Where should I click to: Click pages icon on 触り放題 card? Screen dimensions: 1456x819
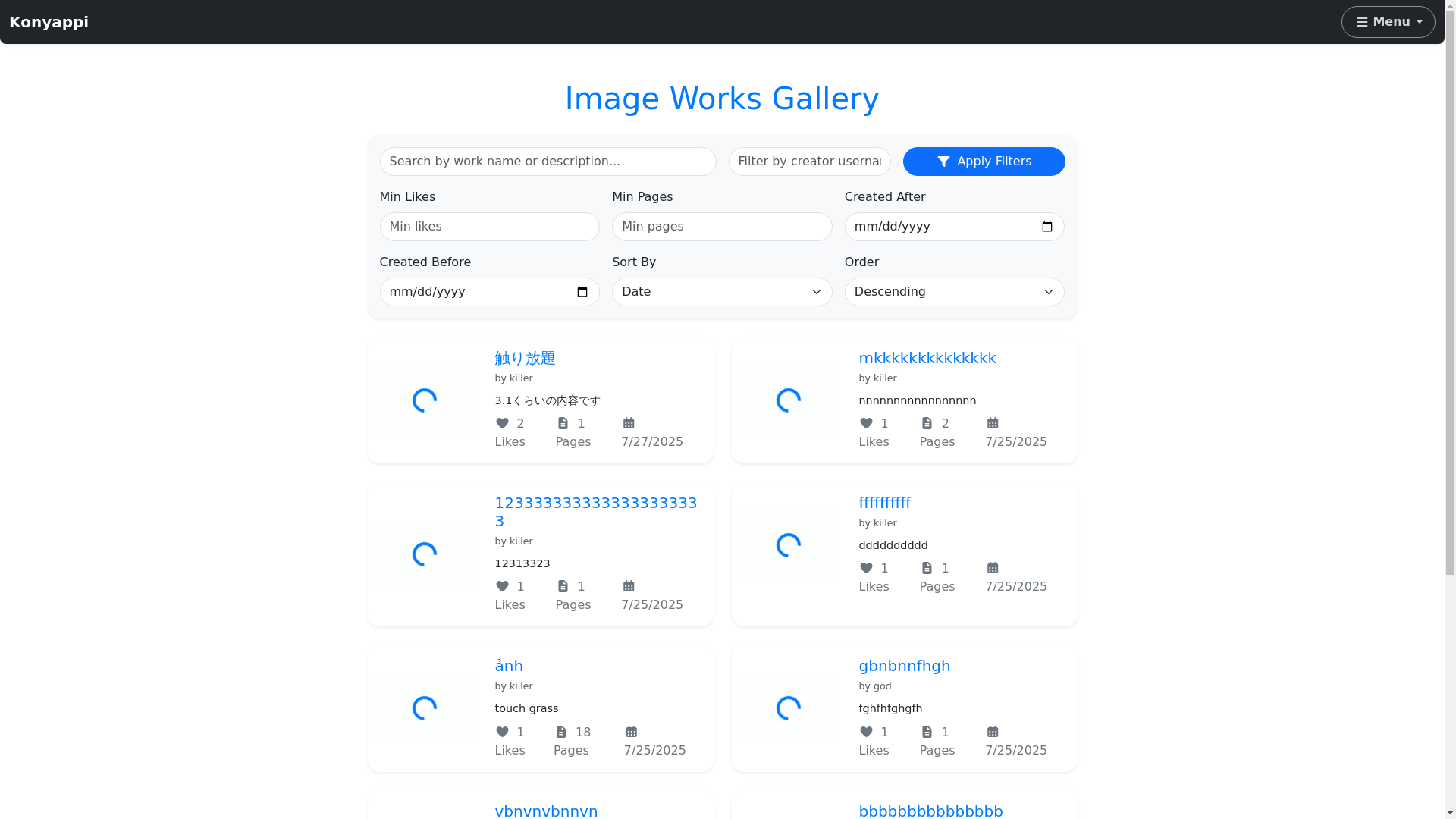click(563, 423)
